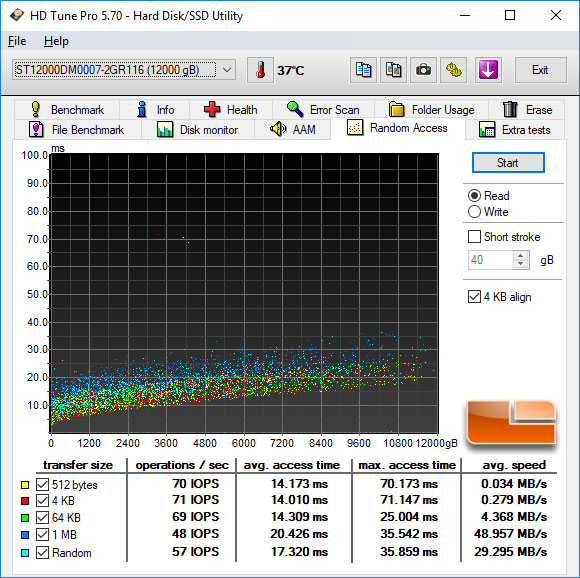Click the 'operations / sec' column header
This screenshot has width=580, height=578.
[x=182, y=465]
